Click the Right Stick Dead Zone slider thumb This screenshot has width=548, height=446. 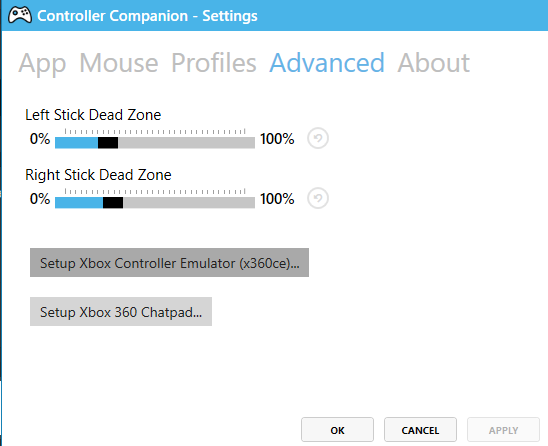click(x=113, y=203)
